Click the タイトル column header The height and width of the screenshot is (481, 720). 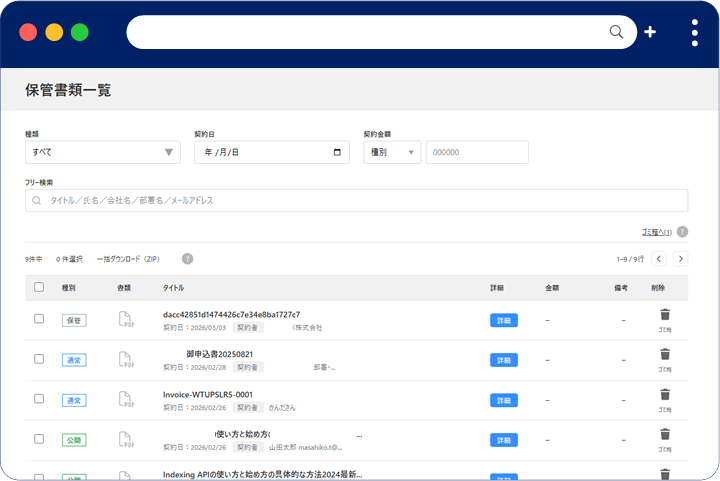coord(174,288)
